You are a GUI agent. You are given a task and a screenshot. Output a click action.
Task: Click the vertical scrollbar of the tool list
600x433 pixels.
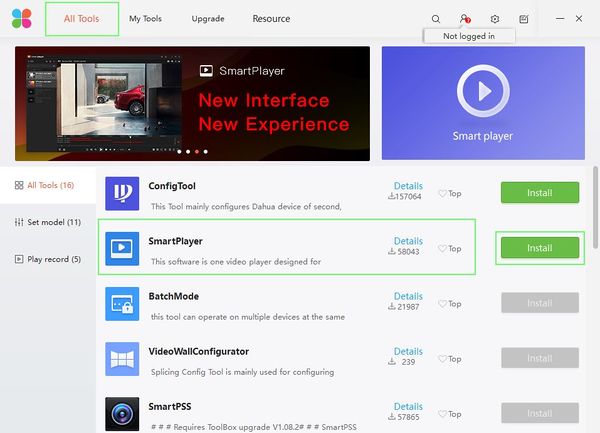tap(595, 207)
